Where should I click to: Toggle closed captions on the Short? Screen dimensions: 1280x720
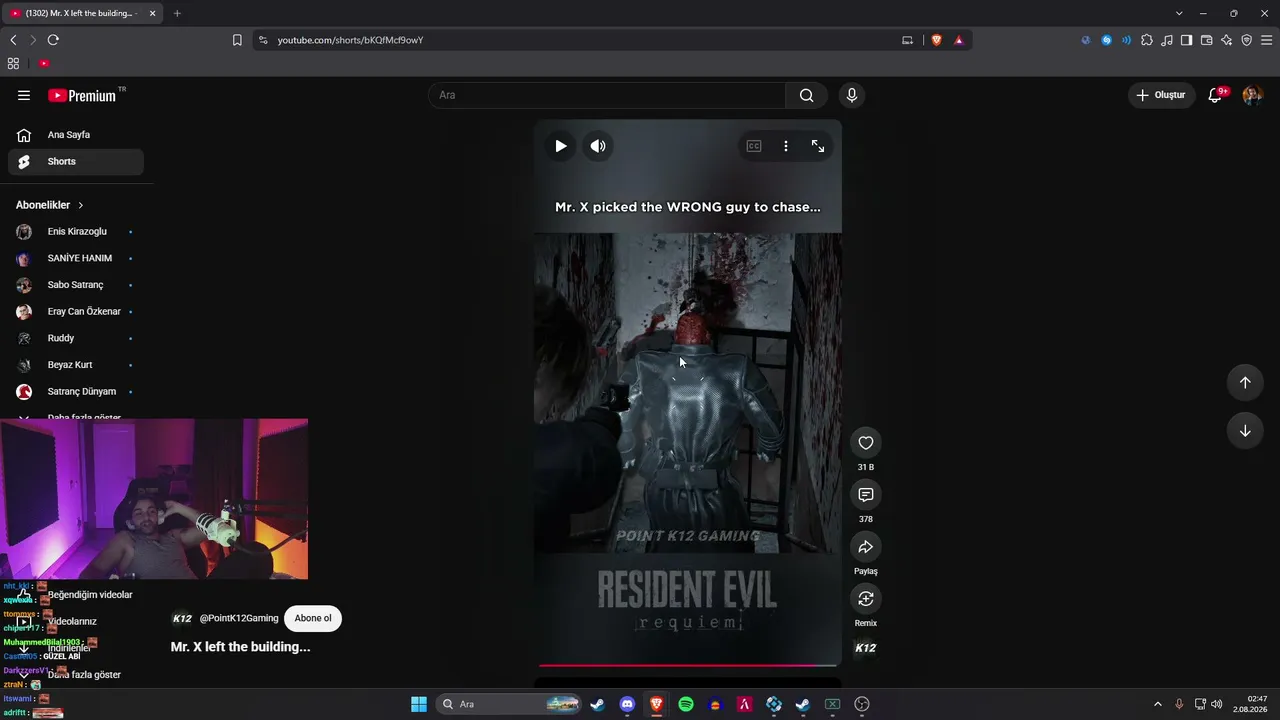754,146
